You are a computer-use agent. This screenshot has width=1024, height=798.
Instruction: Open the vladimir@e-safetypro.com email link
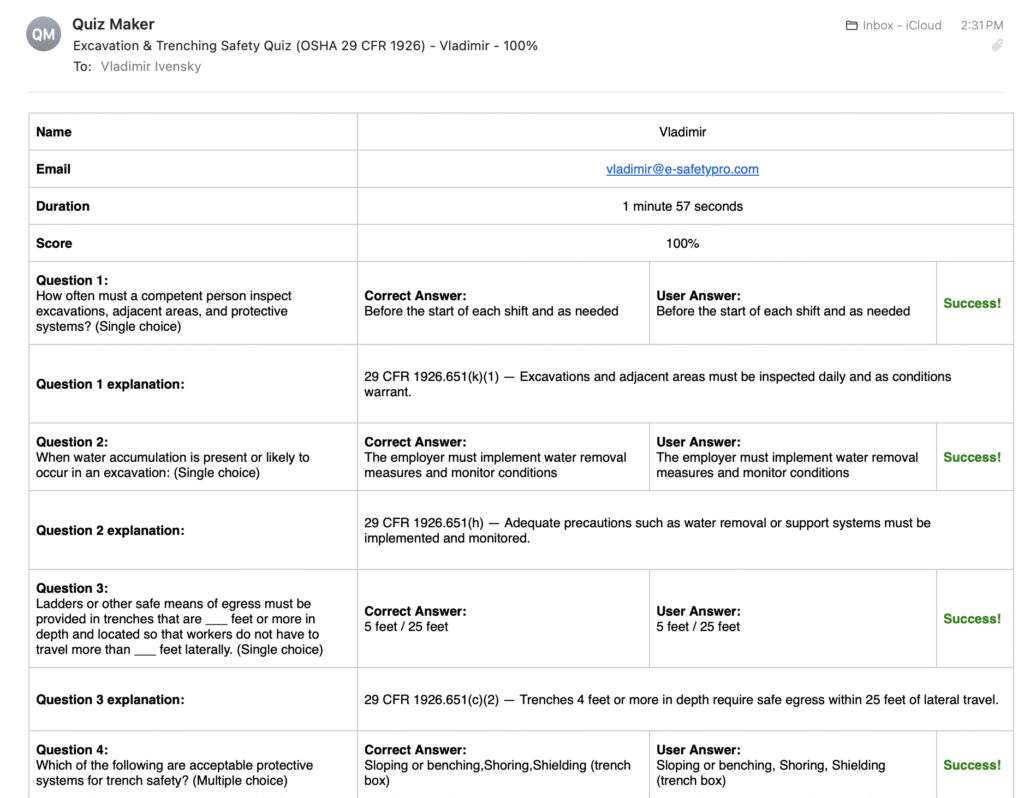pos(682,169)
